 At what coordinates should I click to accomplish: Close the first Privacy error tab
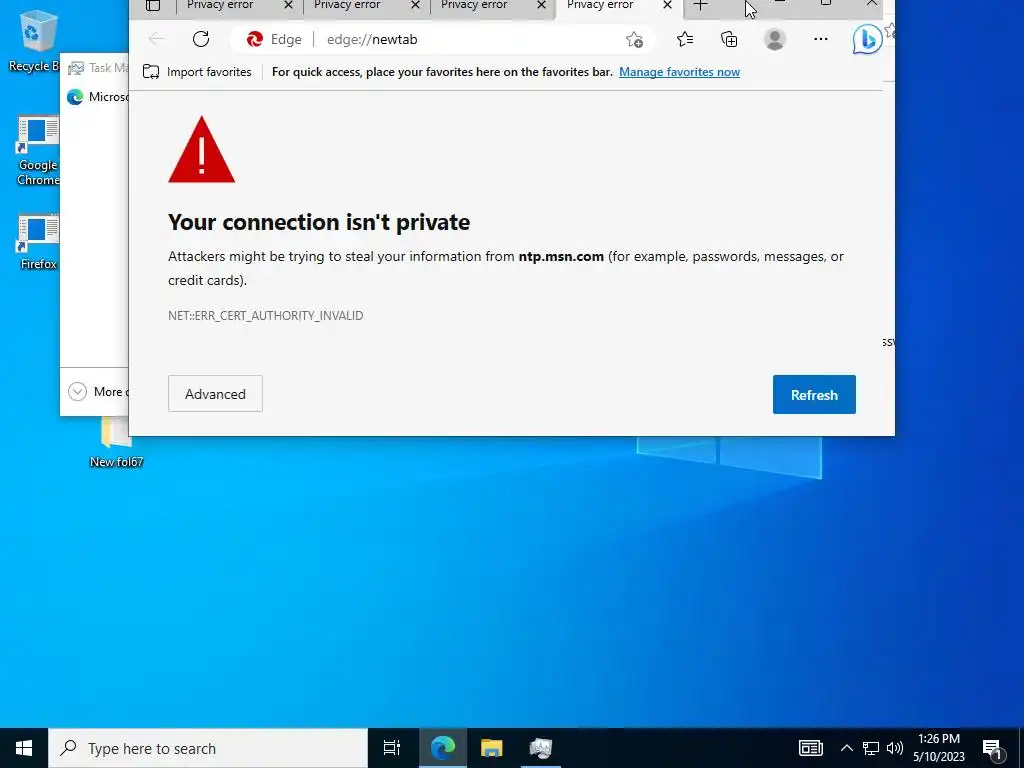coord(288,5)
